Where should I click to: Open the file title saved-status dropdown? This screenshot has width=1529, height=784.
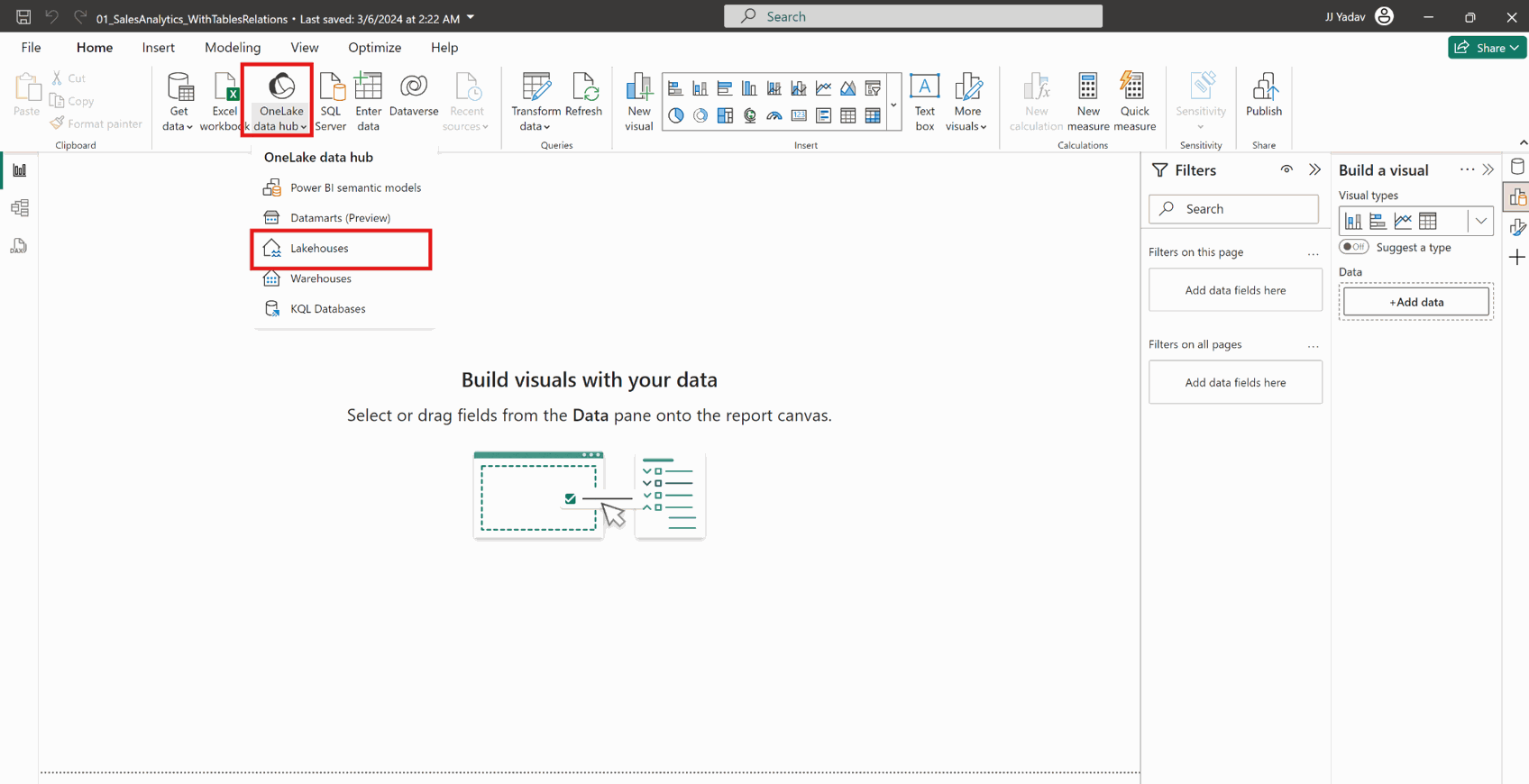(x=471, y=17)
